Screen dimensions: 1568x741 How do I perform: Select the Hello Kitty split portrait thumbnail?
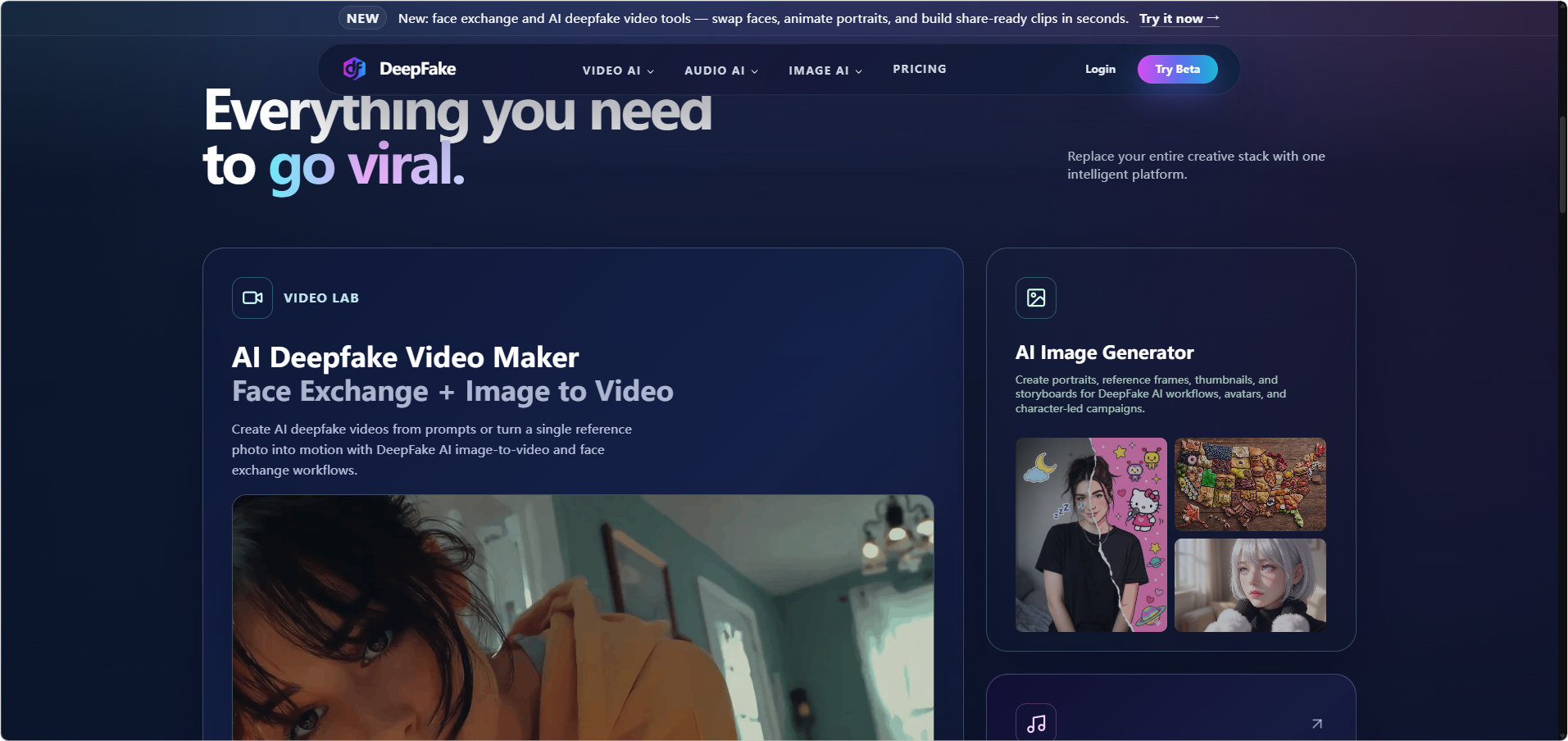click(x=1091, y=534)
